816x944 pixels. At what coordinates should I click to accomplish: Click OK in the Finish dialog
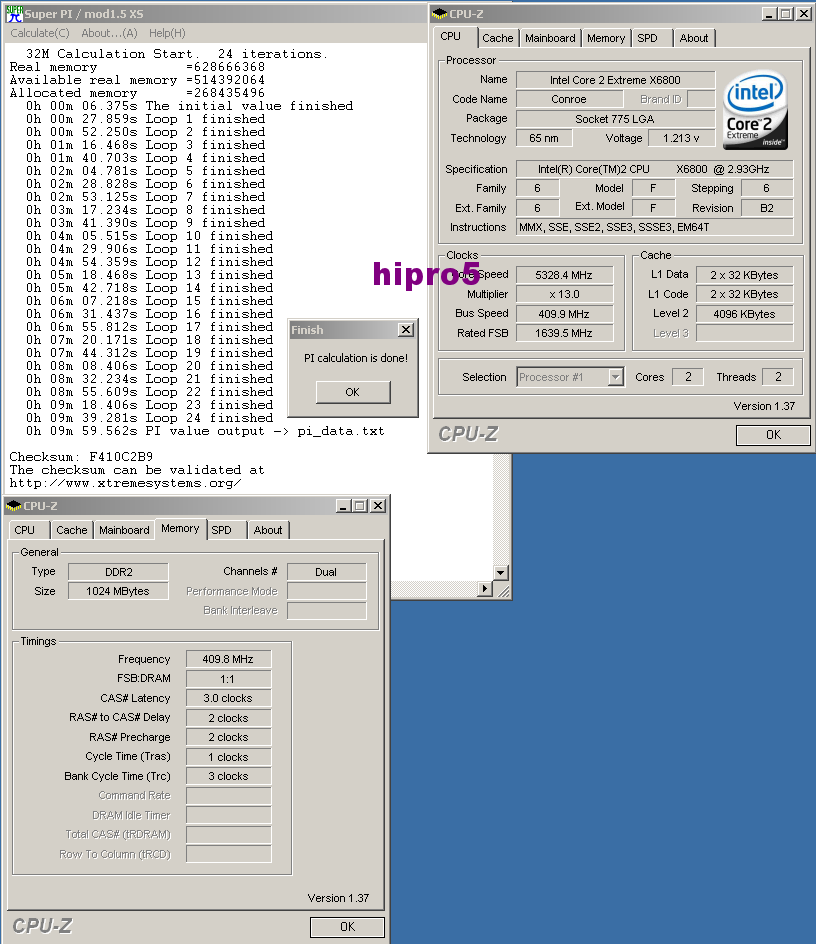coord(353,392)
